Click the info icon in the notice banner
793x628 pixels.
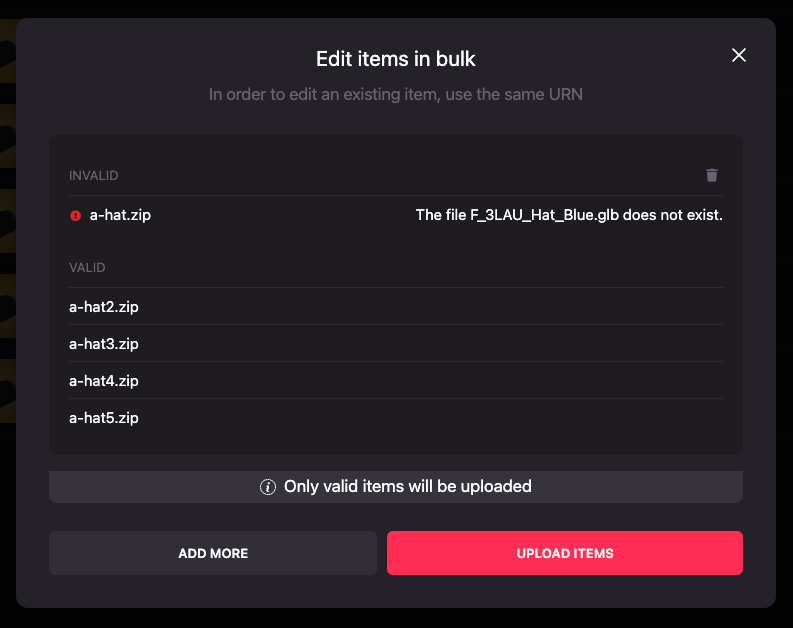[x=268, y=487]
